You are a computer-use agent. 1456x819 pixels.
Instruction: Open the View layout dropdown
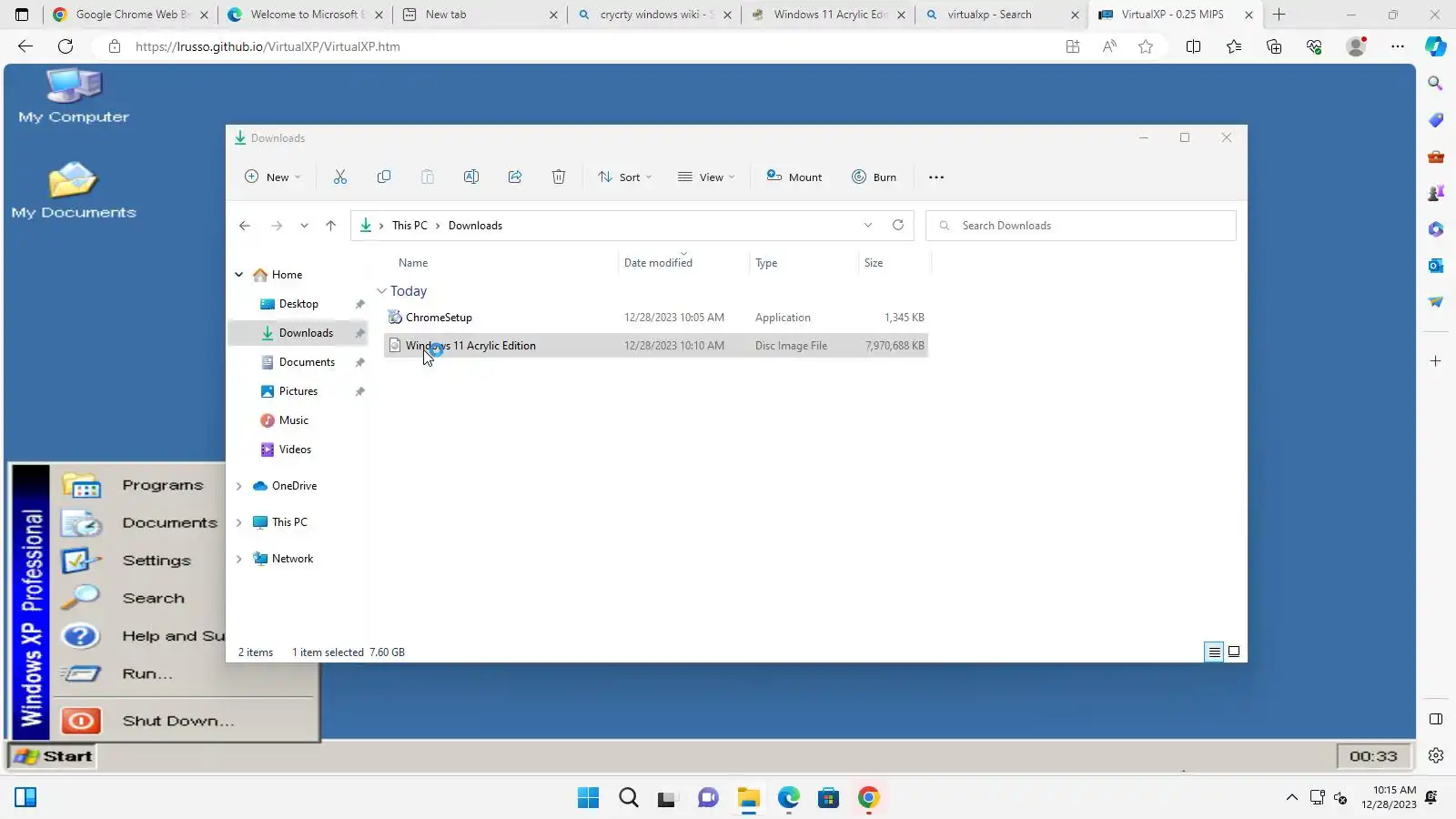(706, 177)
